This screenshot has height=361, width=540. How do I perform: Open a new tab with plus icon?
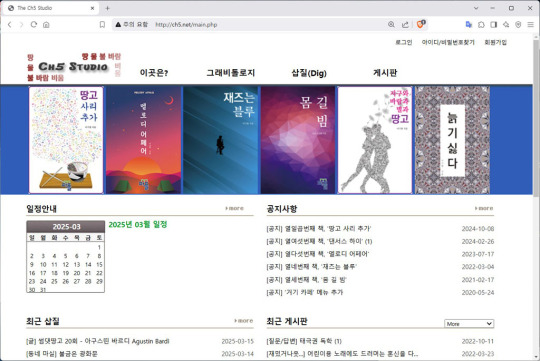107,8
